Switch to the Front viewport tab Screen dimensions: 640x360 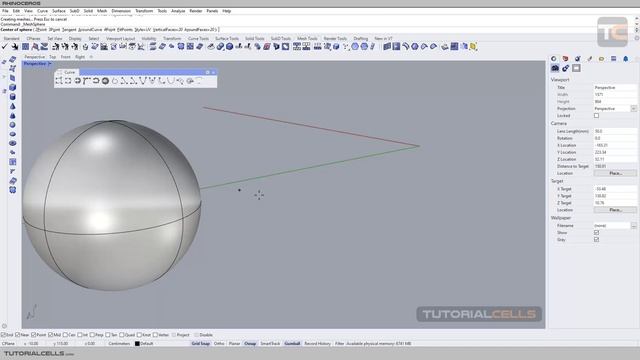66,57
